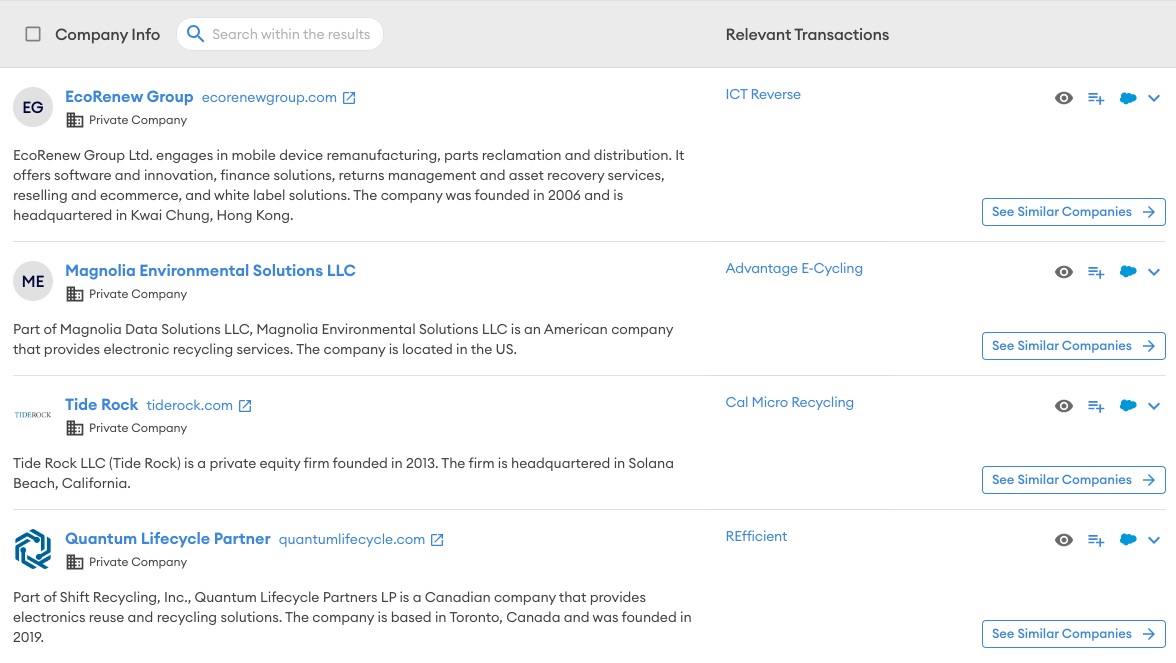The height and width of the screenshot is (663, 1176).
Task: Toggle the eye icon for Tide Rock
Action: pos(1064,406)
